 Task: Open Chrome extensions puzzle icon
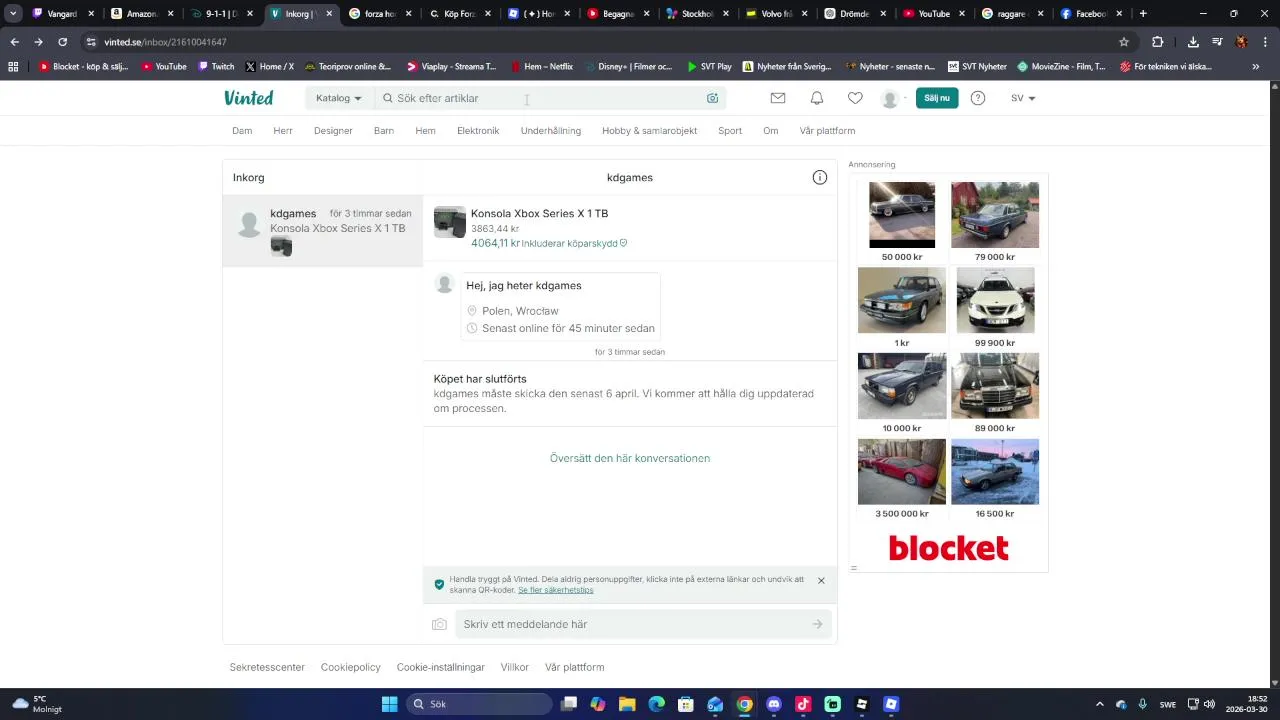click(x=1158, y=42)
